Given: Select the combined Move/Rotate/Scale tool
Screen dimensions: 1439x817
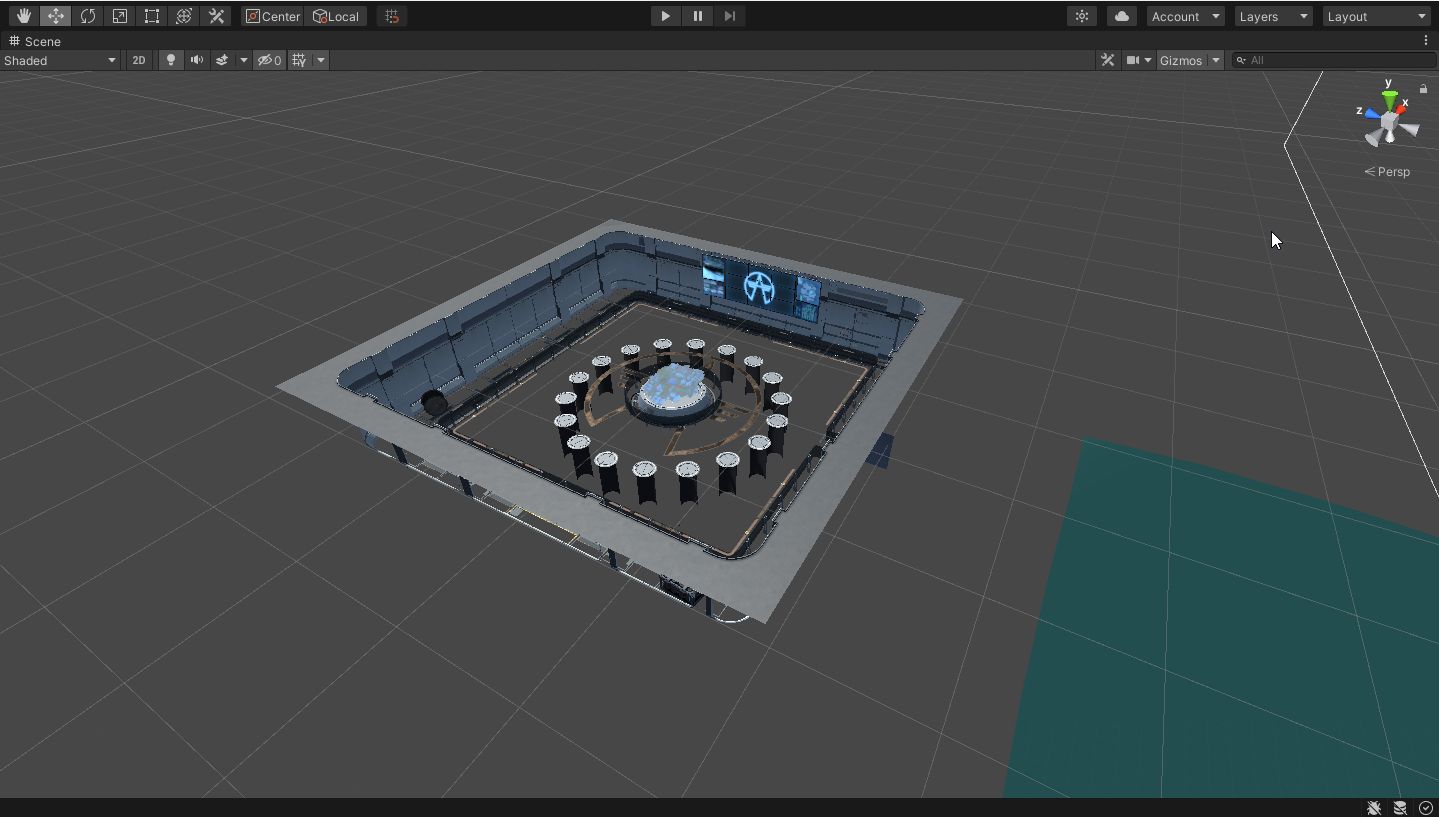Looking at the screenshot, I should (x=183, y=15).
